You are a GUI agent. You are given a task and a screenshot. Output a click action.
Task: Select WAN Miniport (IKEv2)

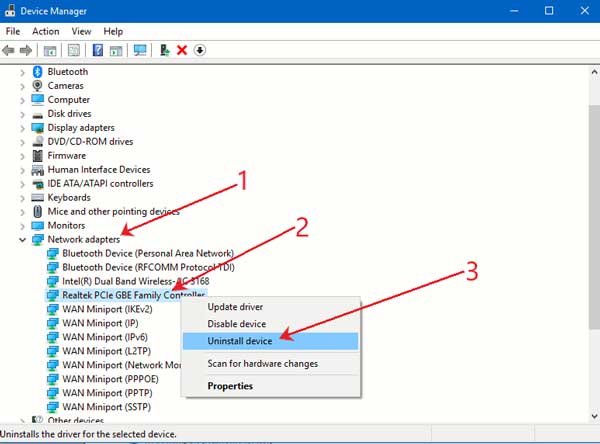(107, 309)
